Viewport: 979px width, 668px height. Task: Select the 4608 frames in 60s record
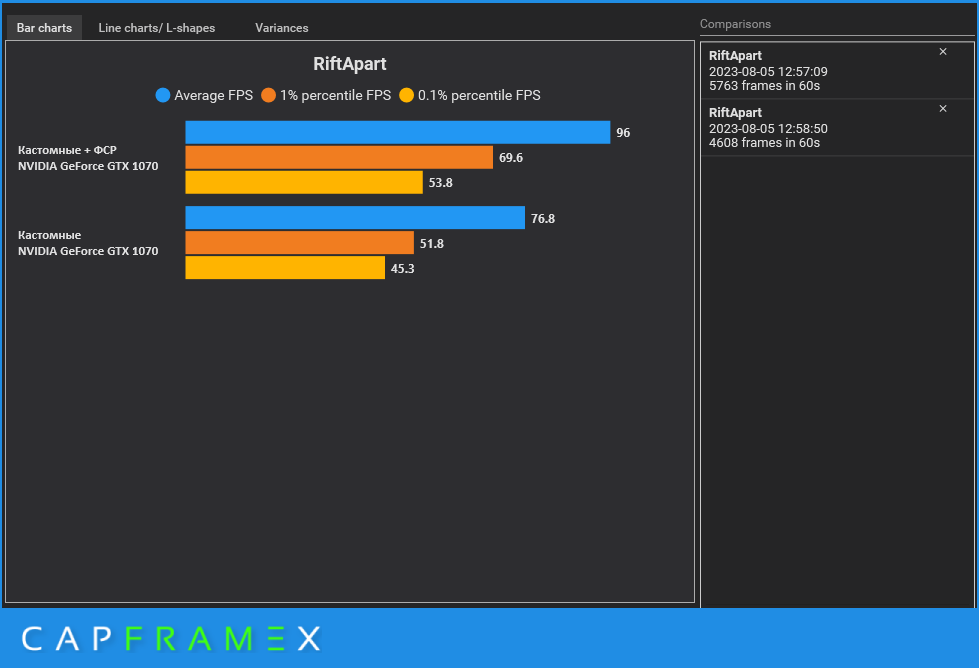837,127
